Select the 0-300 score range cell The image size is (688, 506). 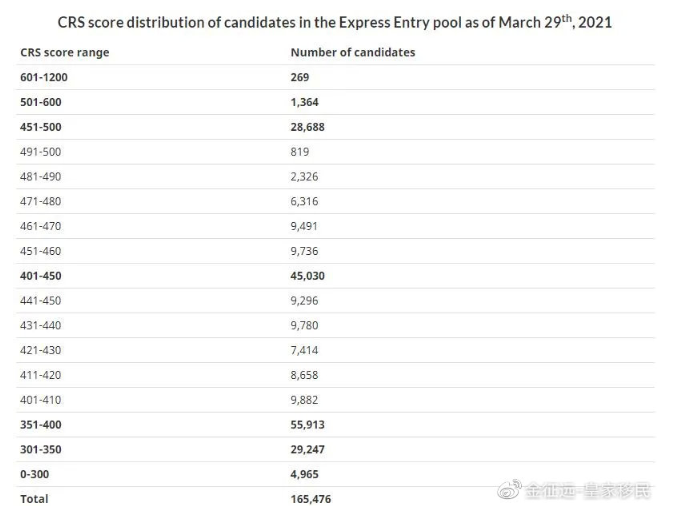pos(35,474)
